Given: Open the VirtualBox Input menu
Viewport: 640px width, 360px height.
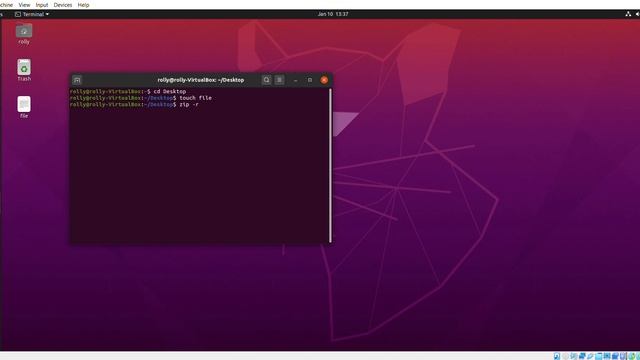Looking at the screenshot, I should (x=42, y=5).
